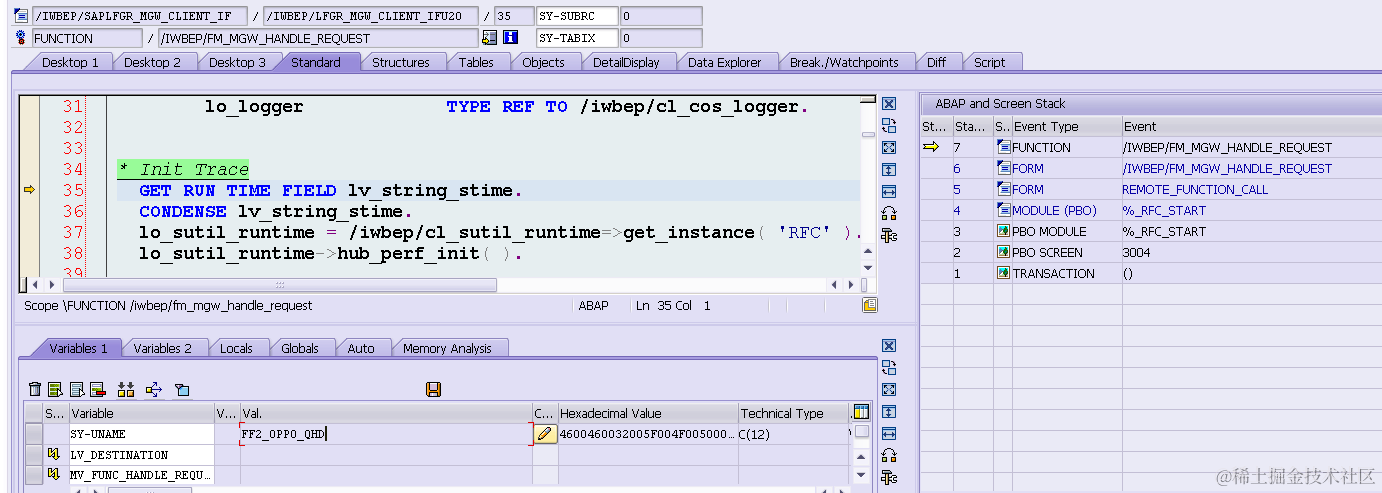Image resolution: width=1382 pixels, height=493 pixels.
Task: Click the pencil icon to change SY-UNAME value
Action: (545, 434)
